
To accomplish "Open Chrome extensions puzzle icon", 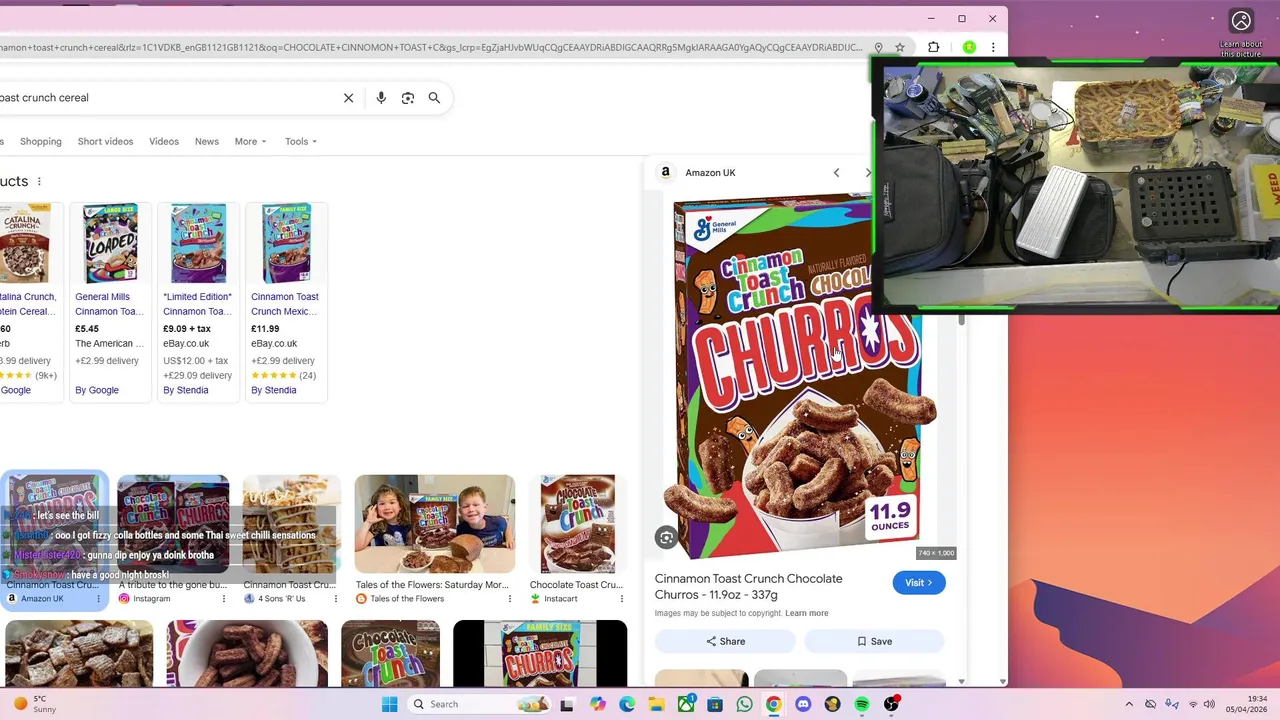I will point(934,47).
